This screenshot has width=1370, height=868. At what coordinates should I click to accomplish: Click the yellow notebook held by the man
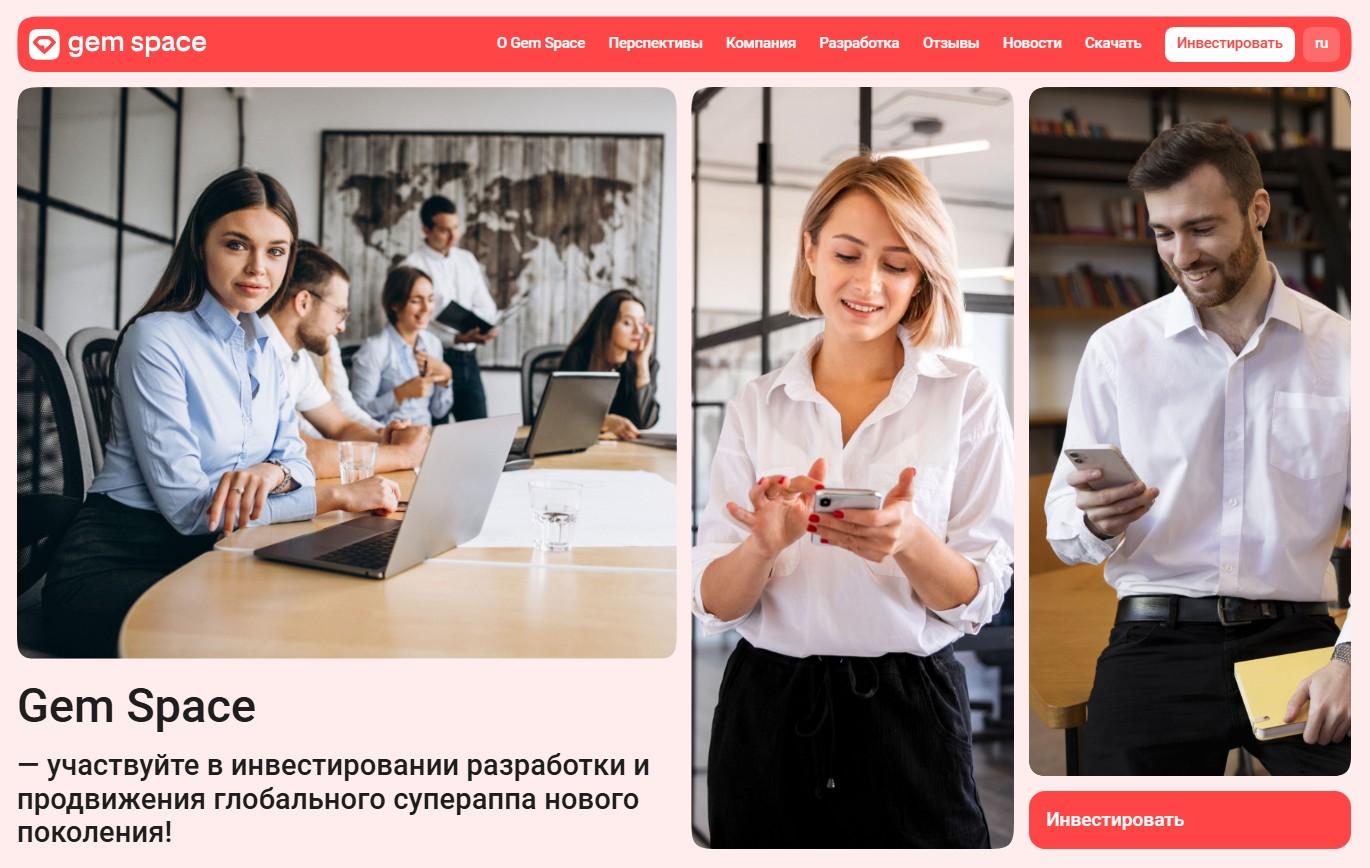[x=1285, y=692]
